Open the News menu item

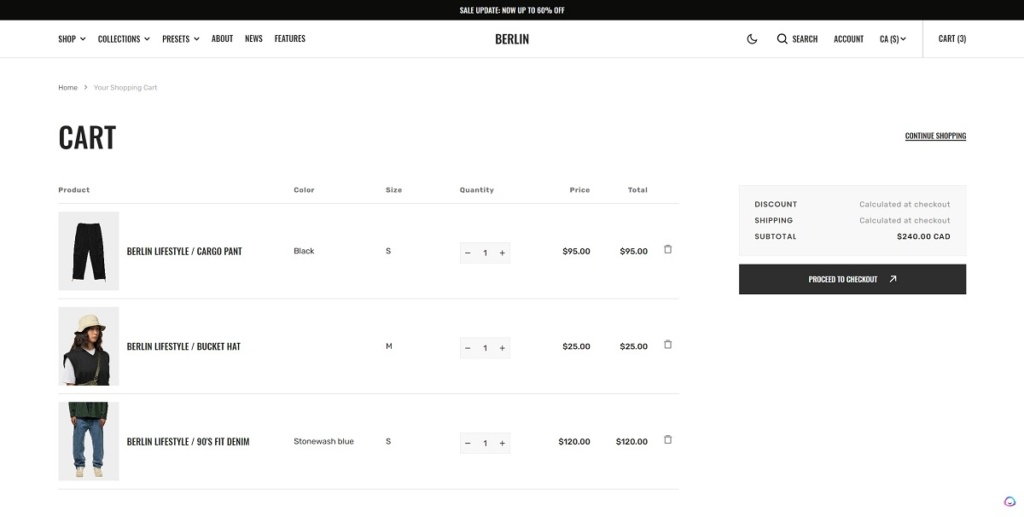pos(253,39)
